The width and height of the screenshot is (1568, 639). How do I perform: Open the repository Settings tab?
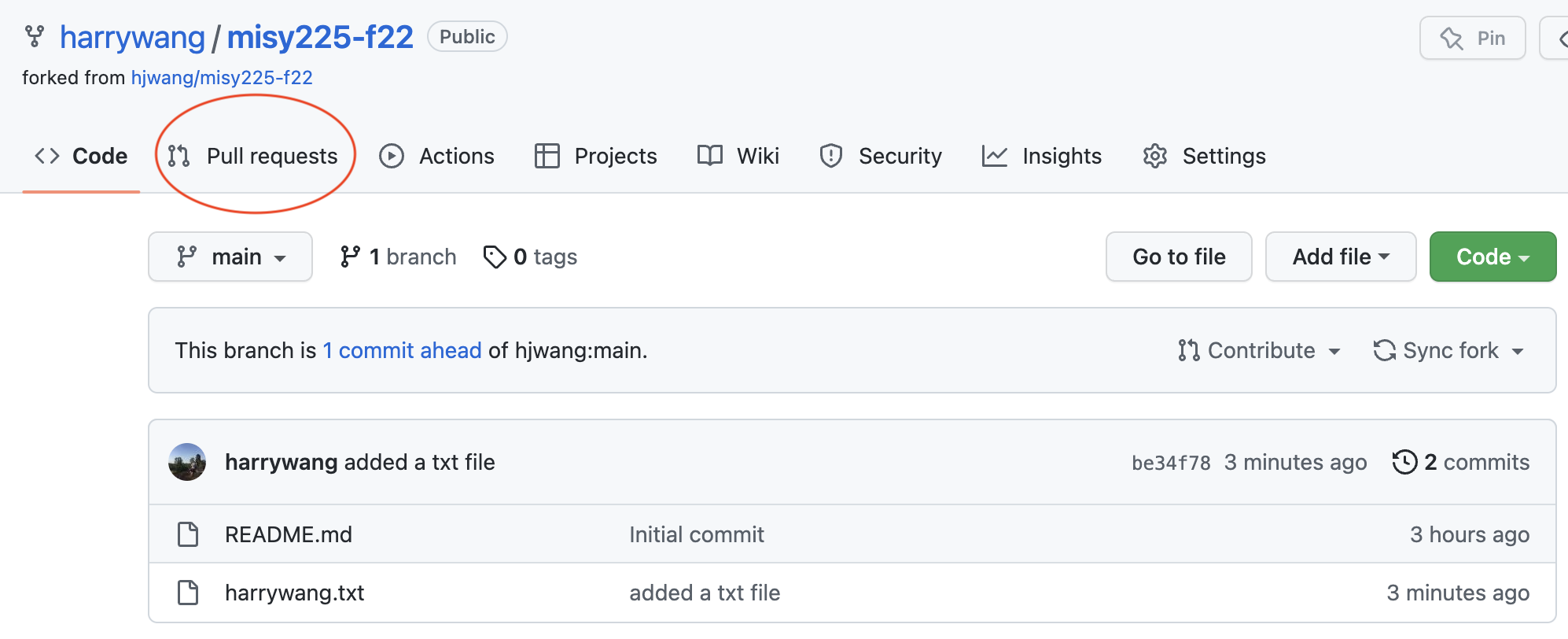click(x=1205, y=156)
